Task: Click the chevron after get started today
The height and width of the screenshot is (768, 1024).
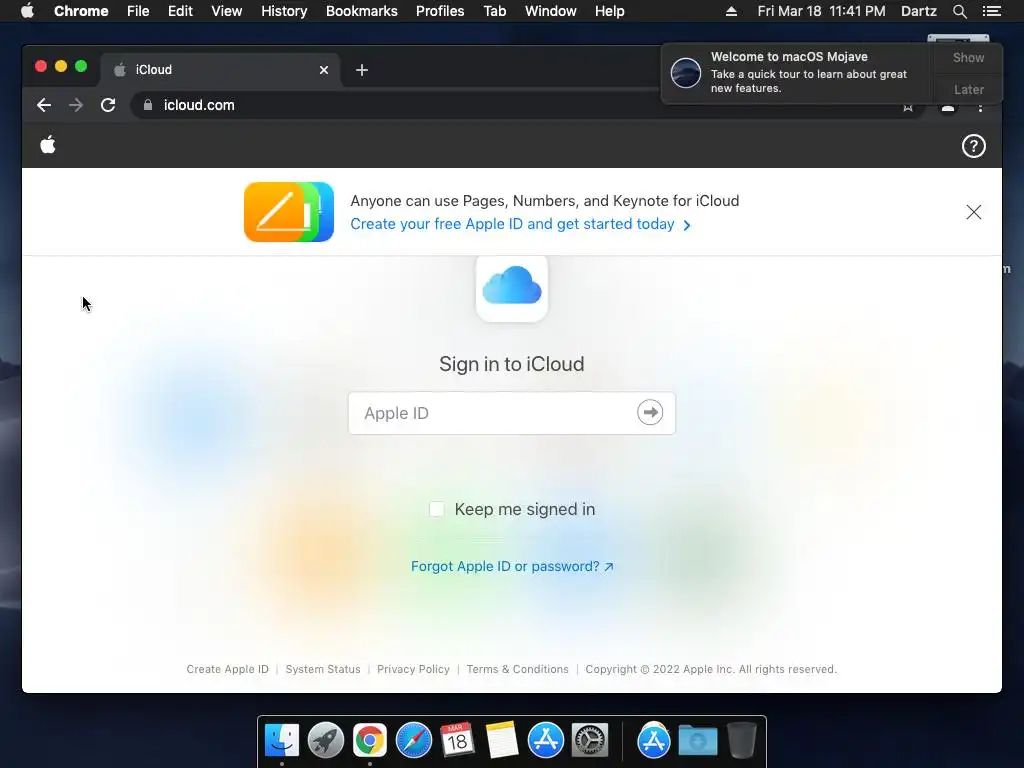Action: [x=686, y=225]
